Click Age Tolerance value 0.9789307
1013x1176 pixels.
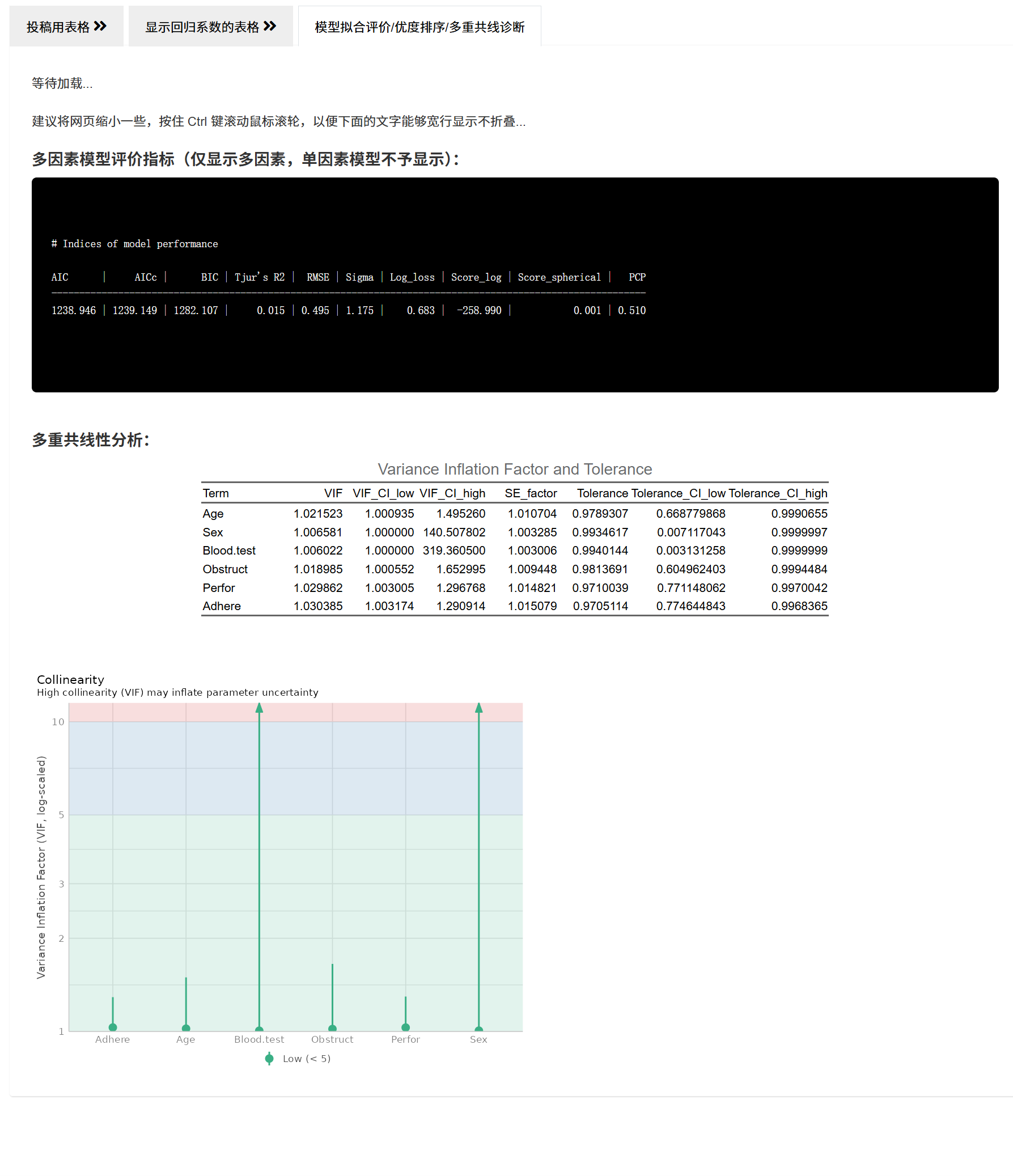click(x=600, y=514)
